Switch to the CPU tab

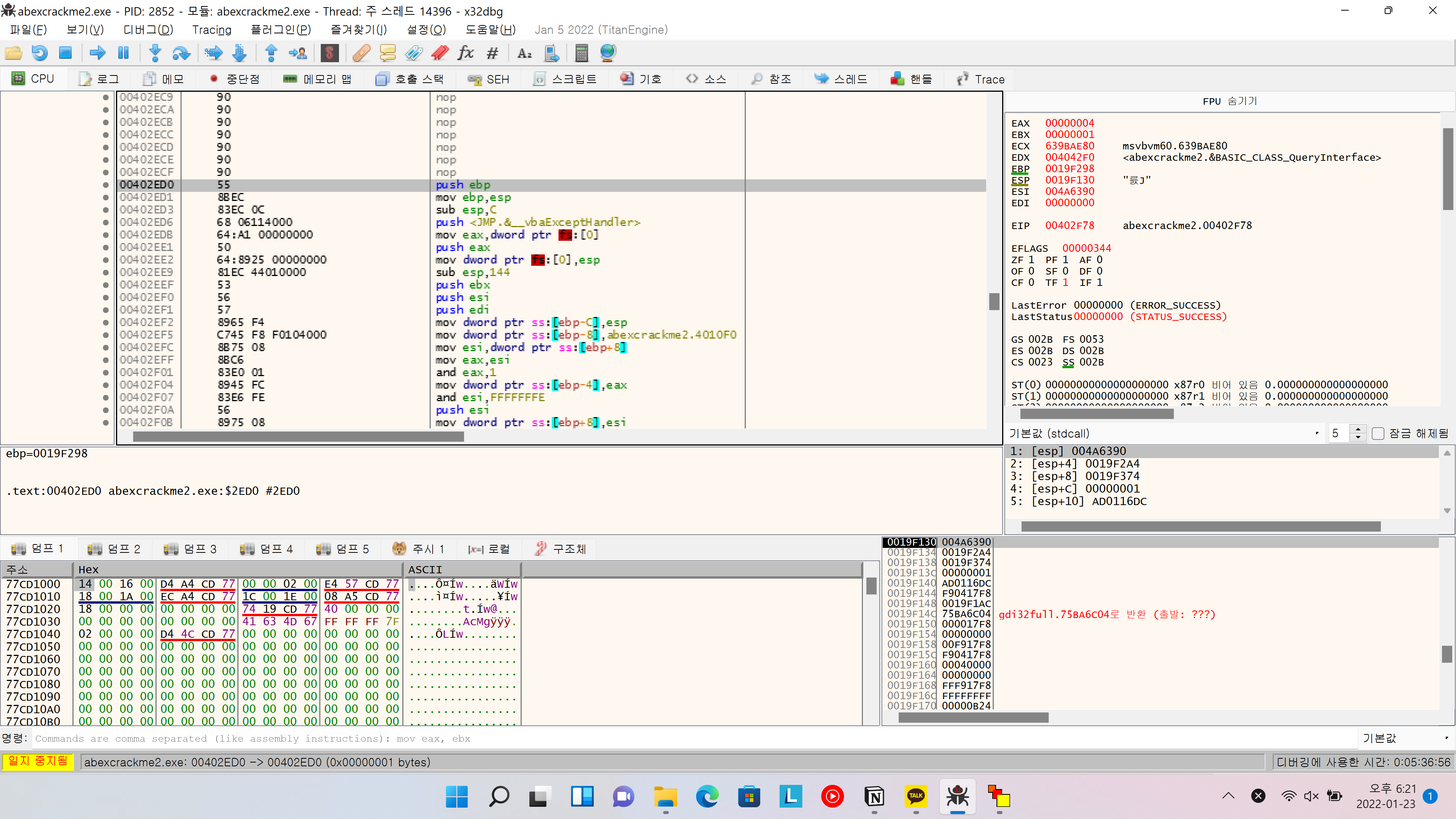pyautogui.click(x=33, y=79)
